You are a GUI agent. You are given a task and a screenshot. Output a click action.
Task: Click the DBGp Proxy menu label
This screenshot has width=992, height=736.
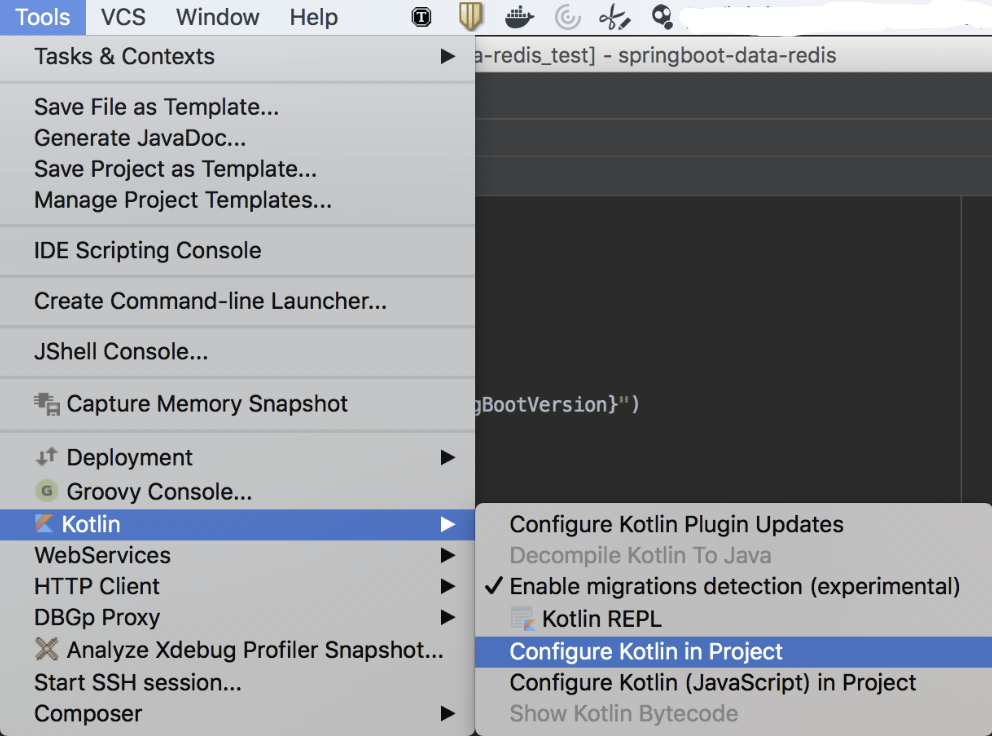pos(97,617)
